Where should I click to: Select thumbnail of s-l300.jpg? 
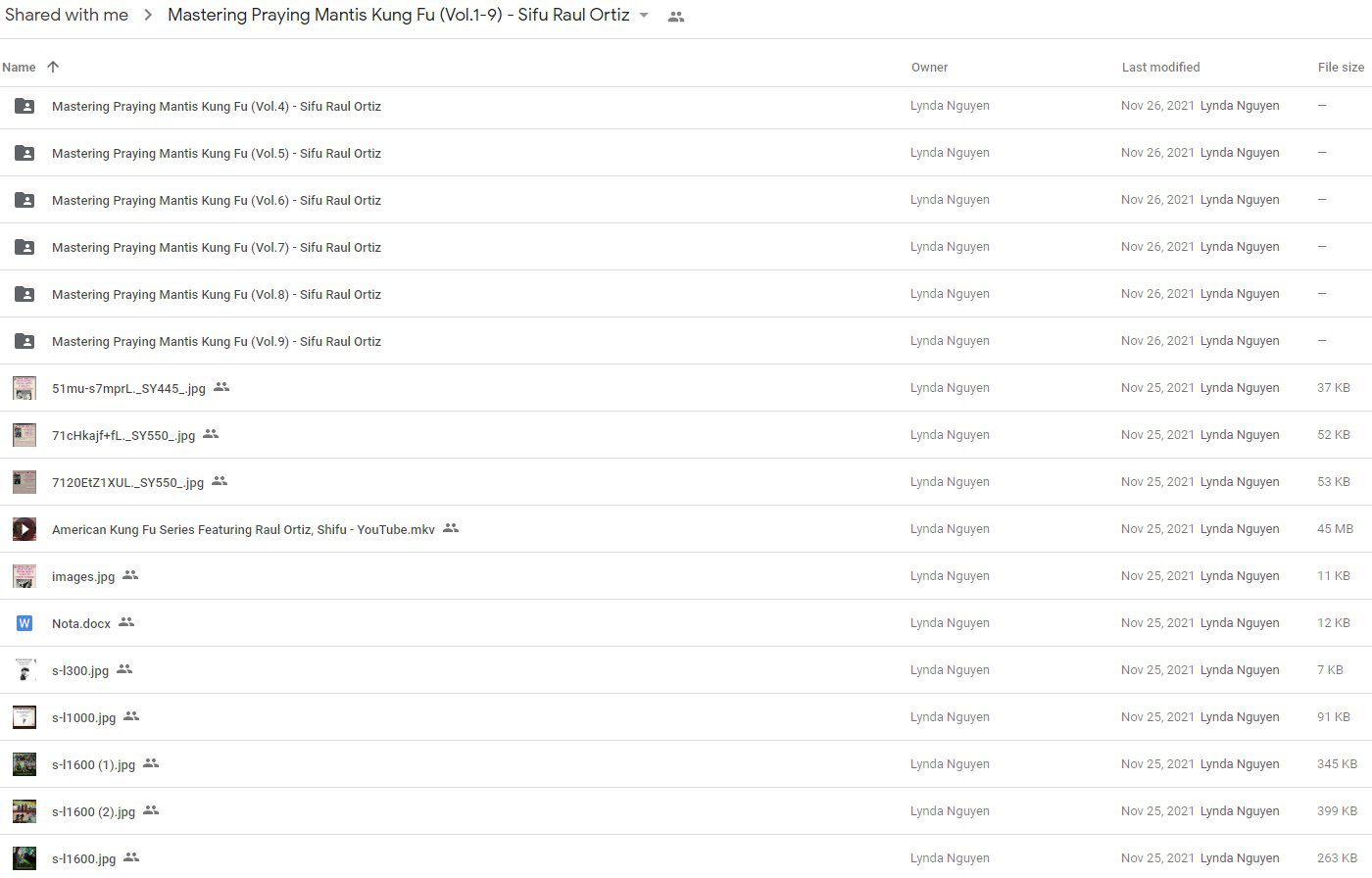(24, 670)
